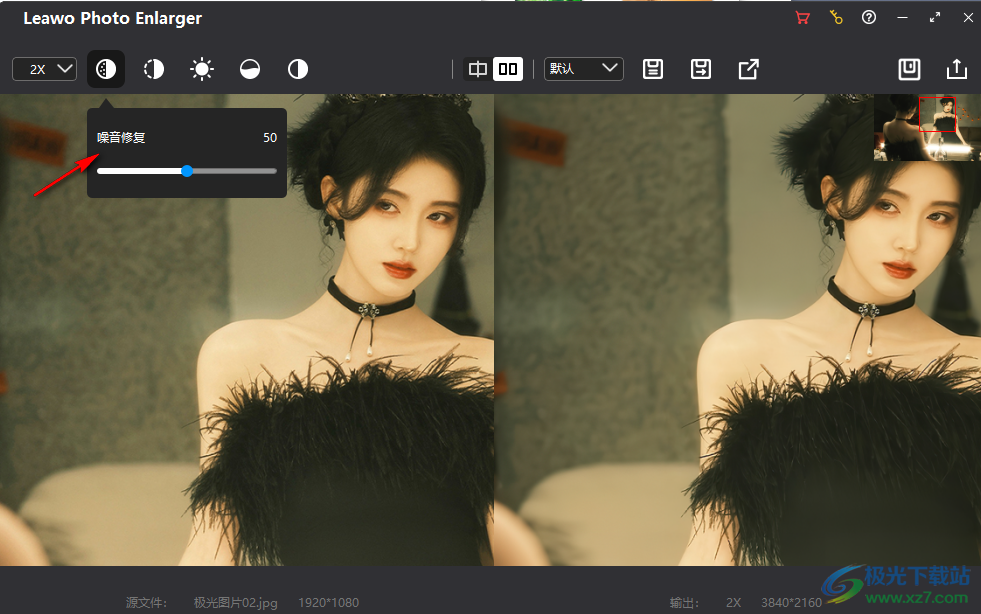Open the export-to-external icon
This screenshot has width=981, height=614.
pos(748,69)
